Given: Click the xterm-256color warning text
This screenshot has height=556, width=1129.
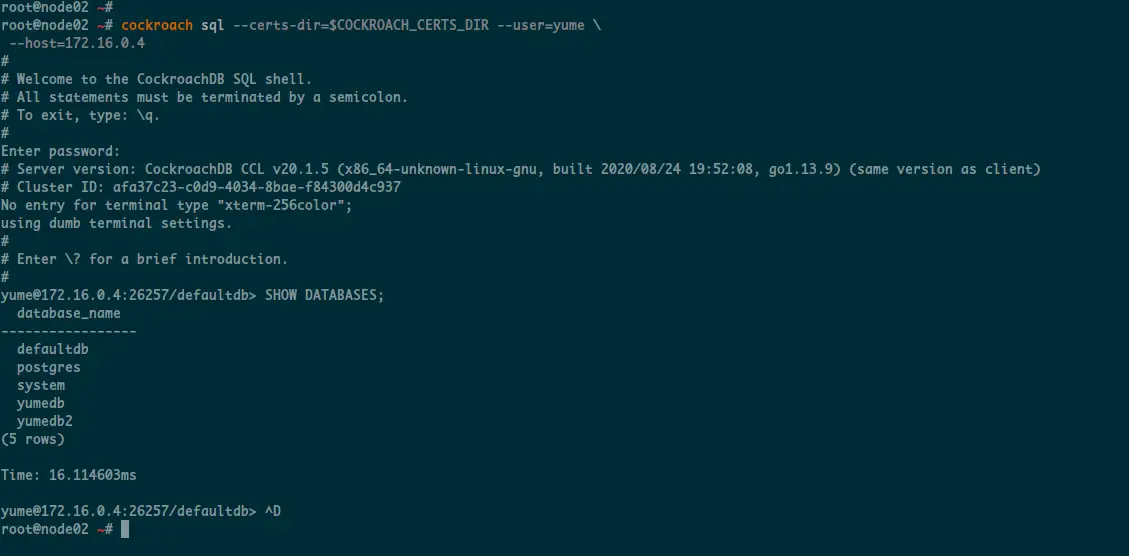Looking at the screenshot, I should tap(176, 205).
